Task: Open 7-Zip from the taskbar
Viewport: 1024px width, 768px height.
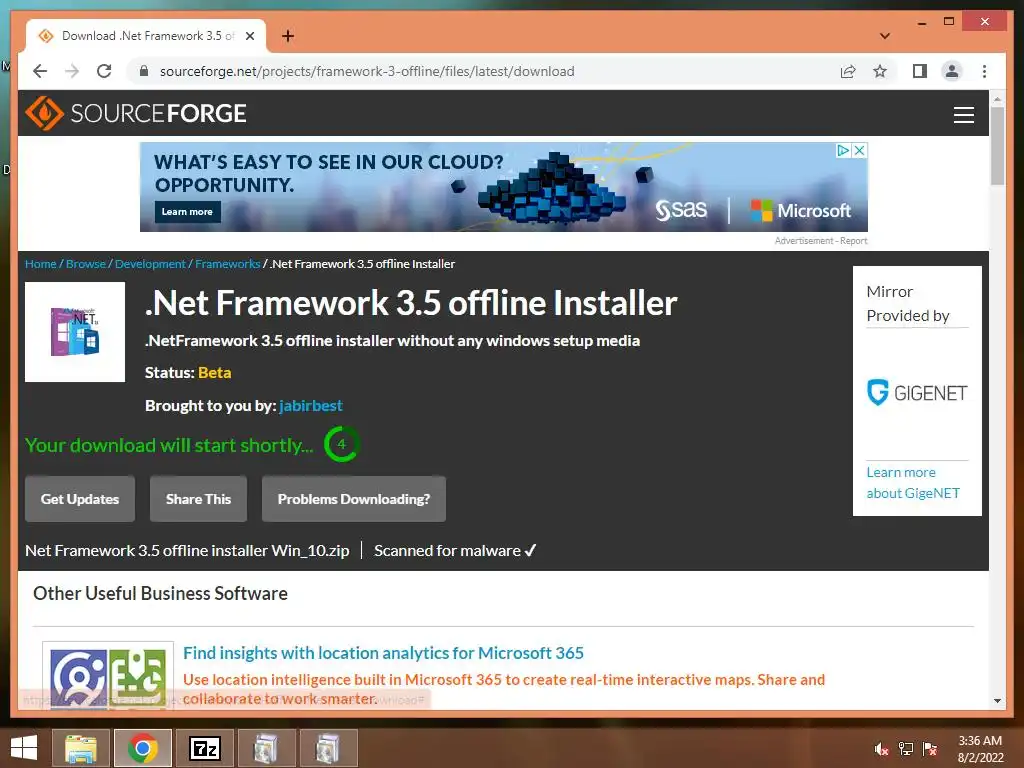Action: pyautogui.click(x=205, y=748)
